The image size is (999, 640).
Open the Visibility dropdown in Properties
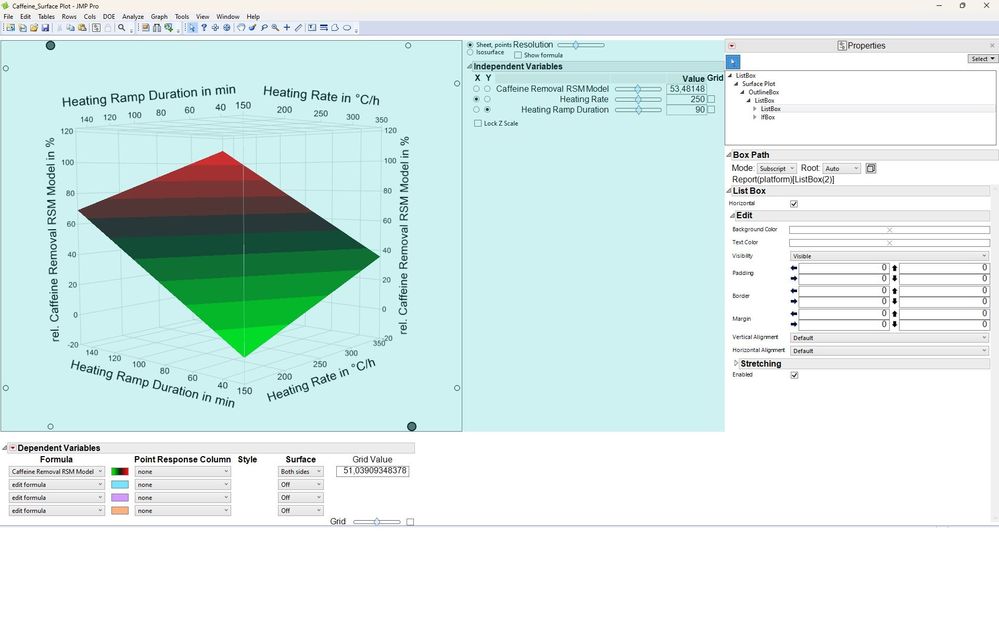coord(888,256)
